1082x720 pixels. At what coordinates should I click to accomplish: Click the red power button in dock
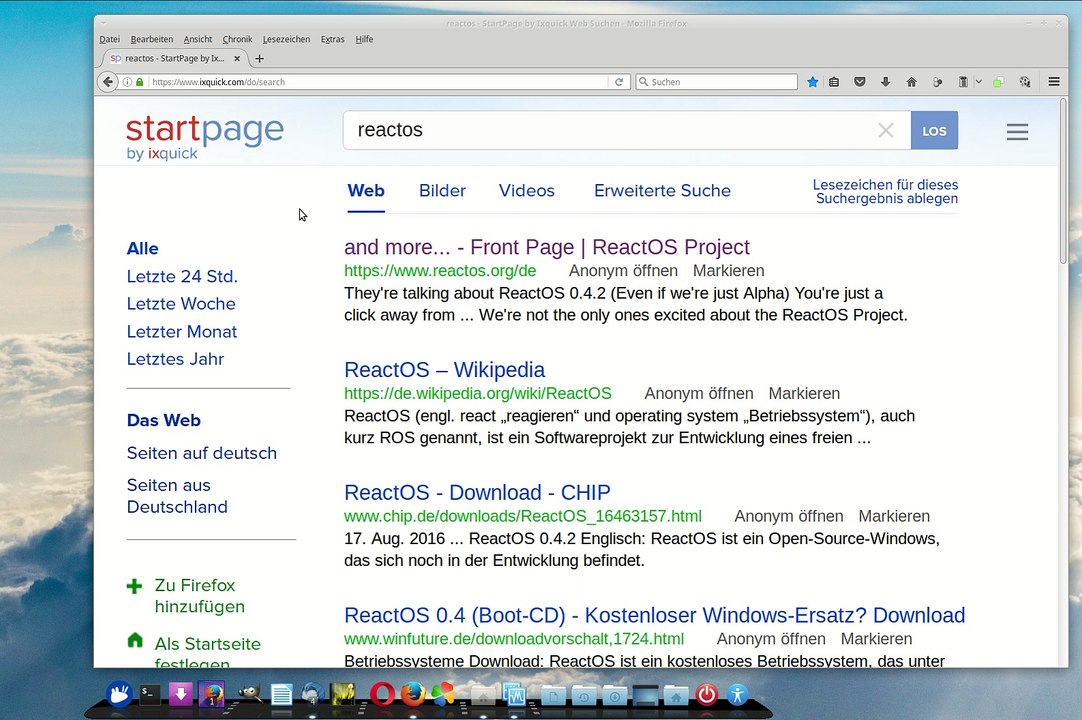[707, 694]
